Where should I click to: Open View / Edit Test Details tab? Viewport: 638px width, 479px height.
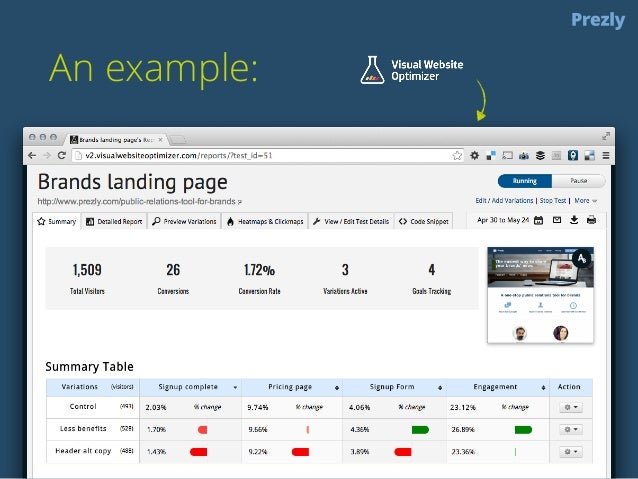[x=351, y=221]
